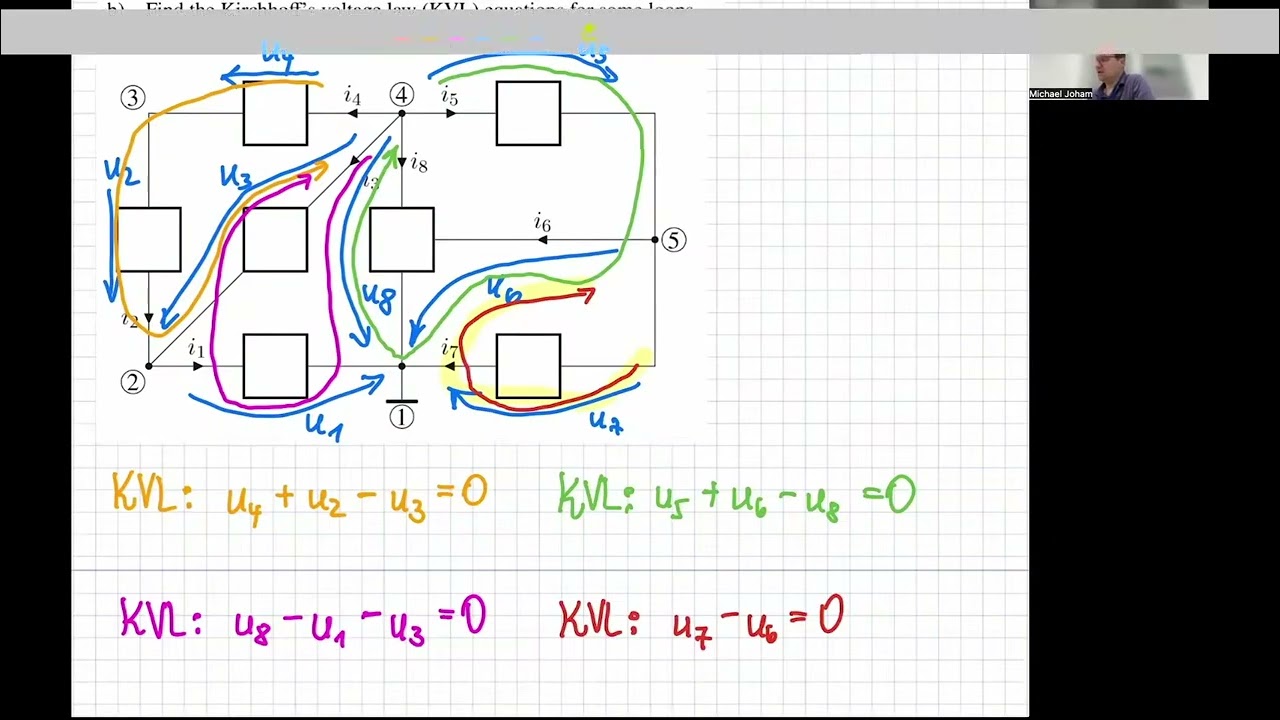Viewport: 1280px width, 720px height.
Task: Click the current label i7
Action: (450, 349)
